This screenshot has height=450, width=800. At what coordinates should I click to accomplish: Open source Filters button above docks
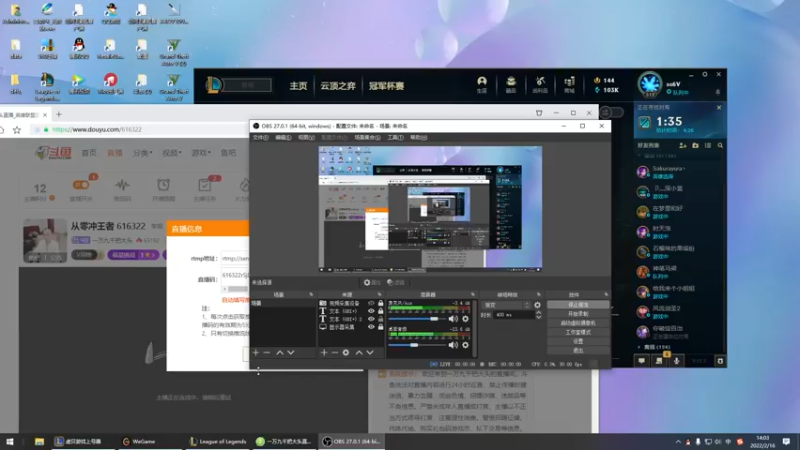click(x=396, y=282)
